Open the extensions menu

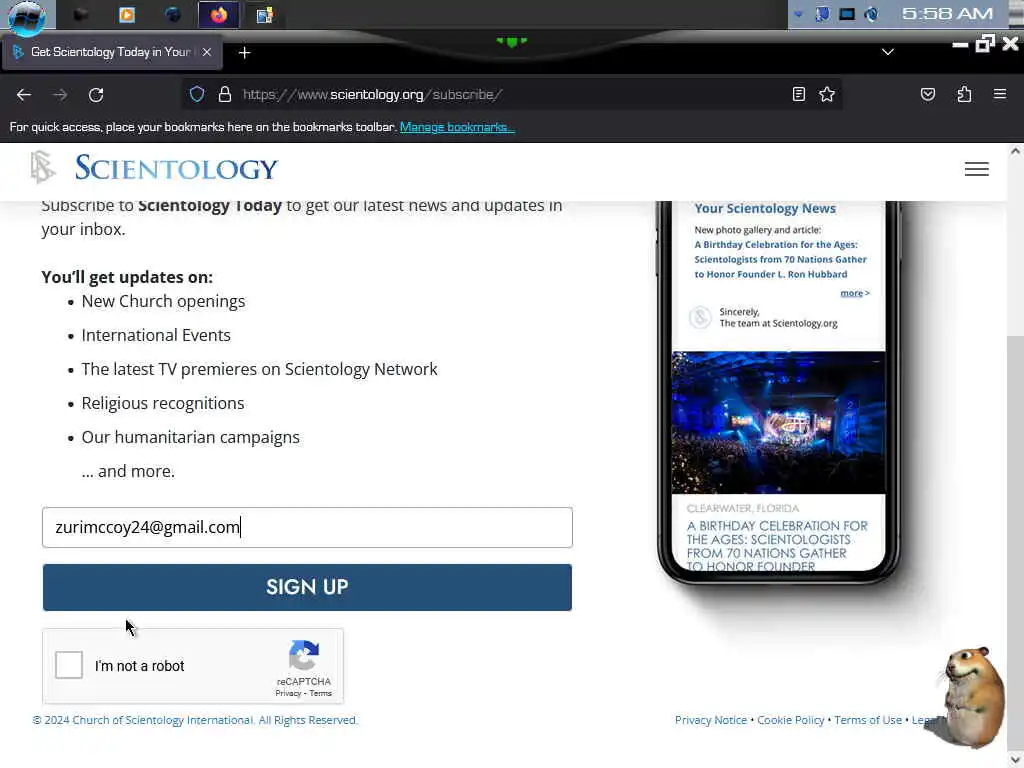pyautogui.click(x=964, y=94)
